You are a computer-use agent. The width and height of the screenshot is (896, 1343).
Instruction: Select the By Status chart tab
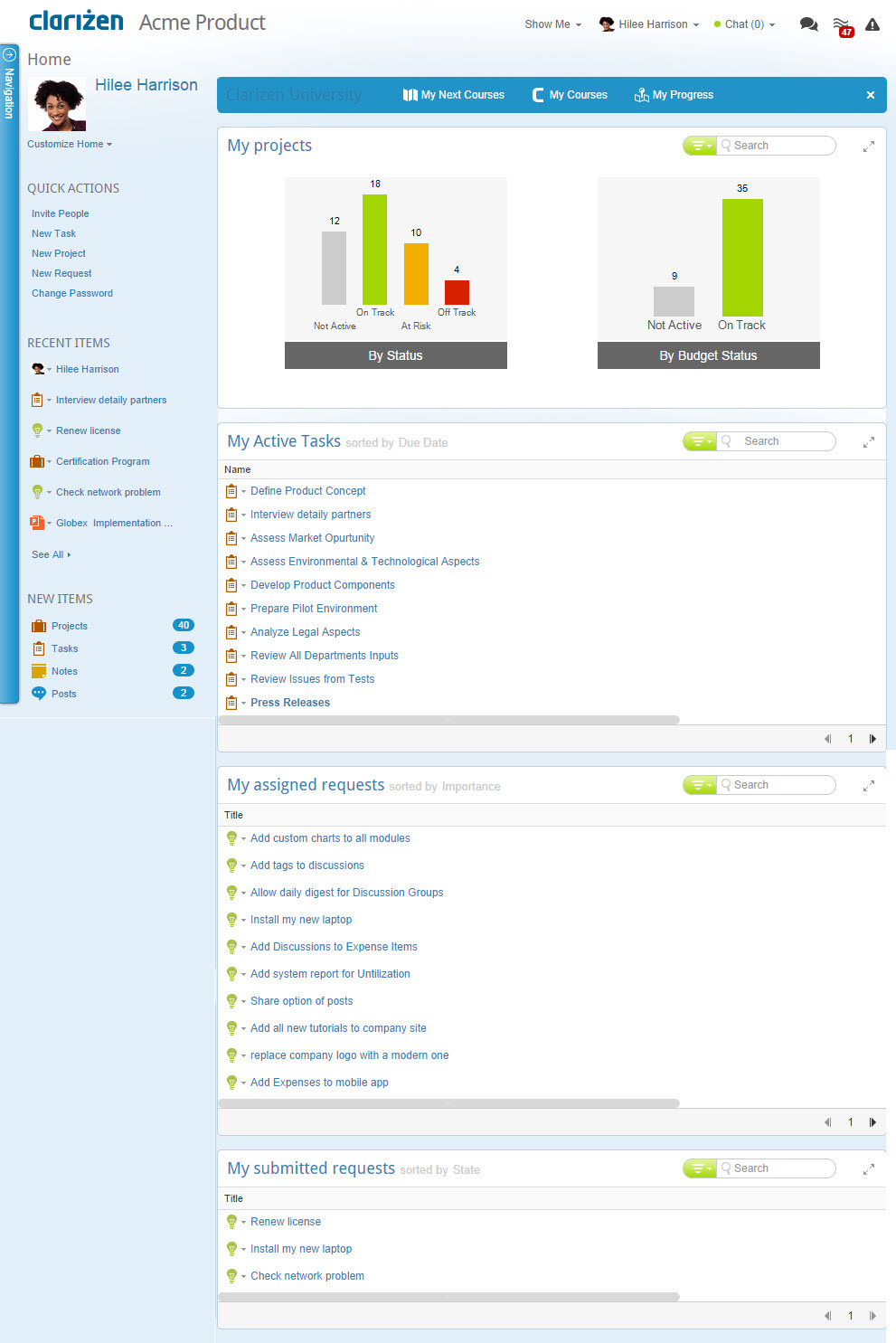click(396, 355)
